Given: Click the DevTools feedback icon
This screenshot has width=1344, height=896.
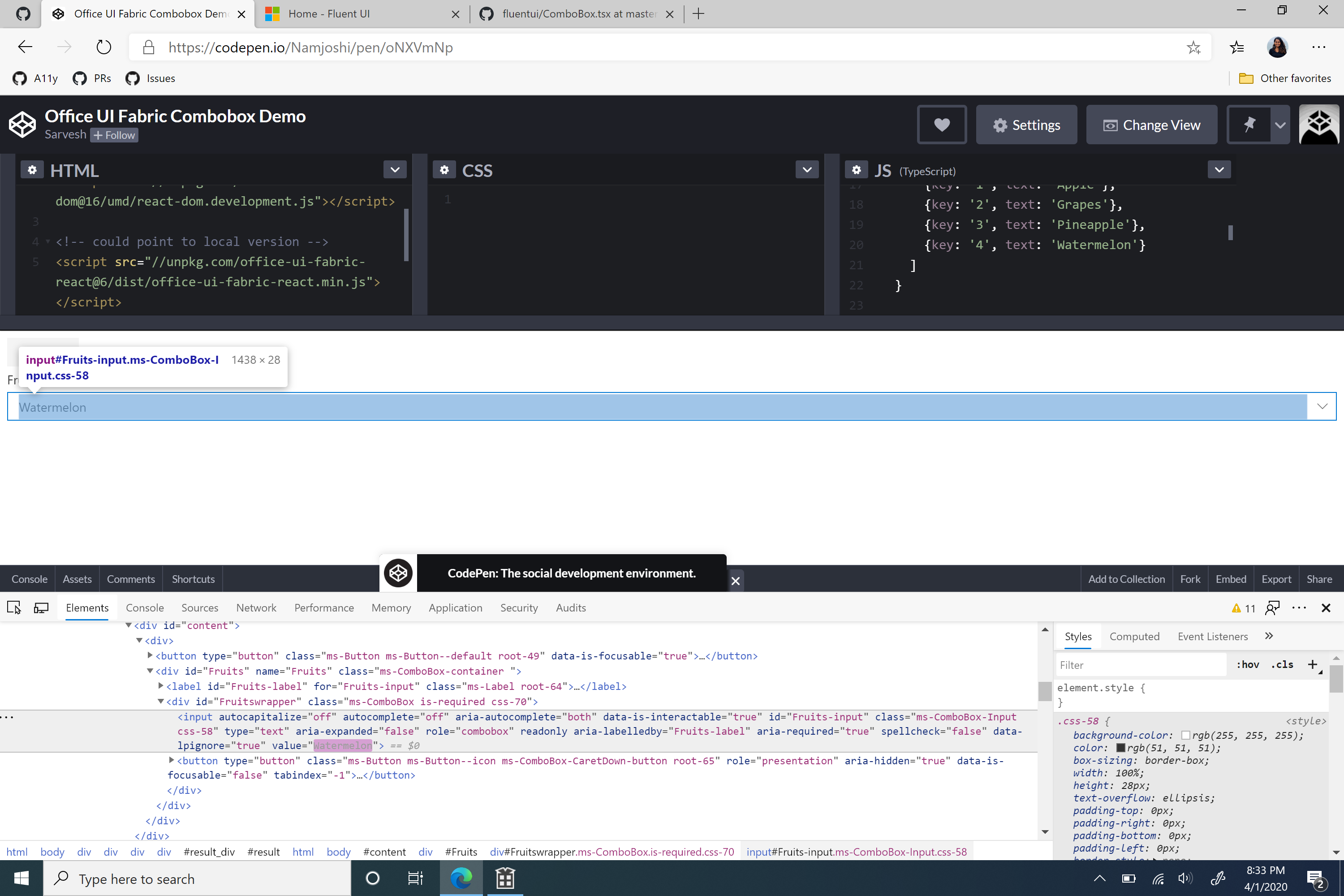Looking at the screenshot, I should (1272, 607).
